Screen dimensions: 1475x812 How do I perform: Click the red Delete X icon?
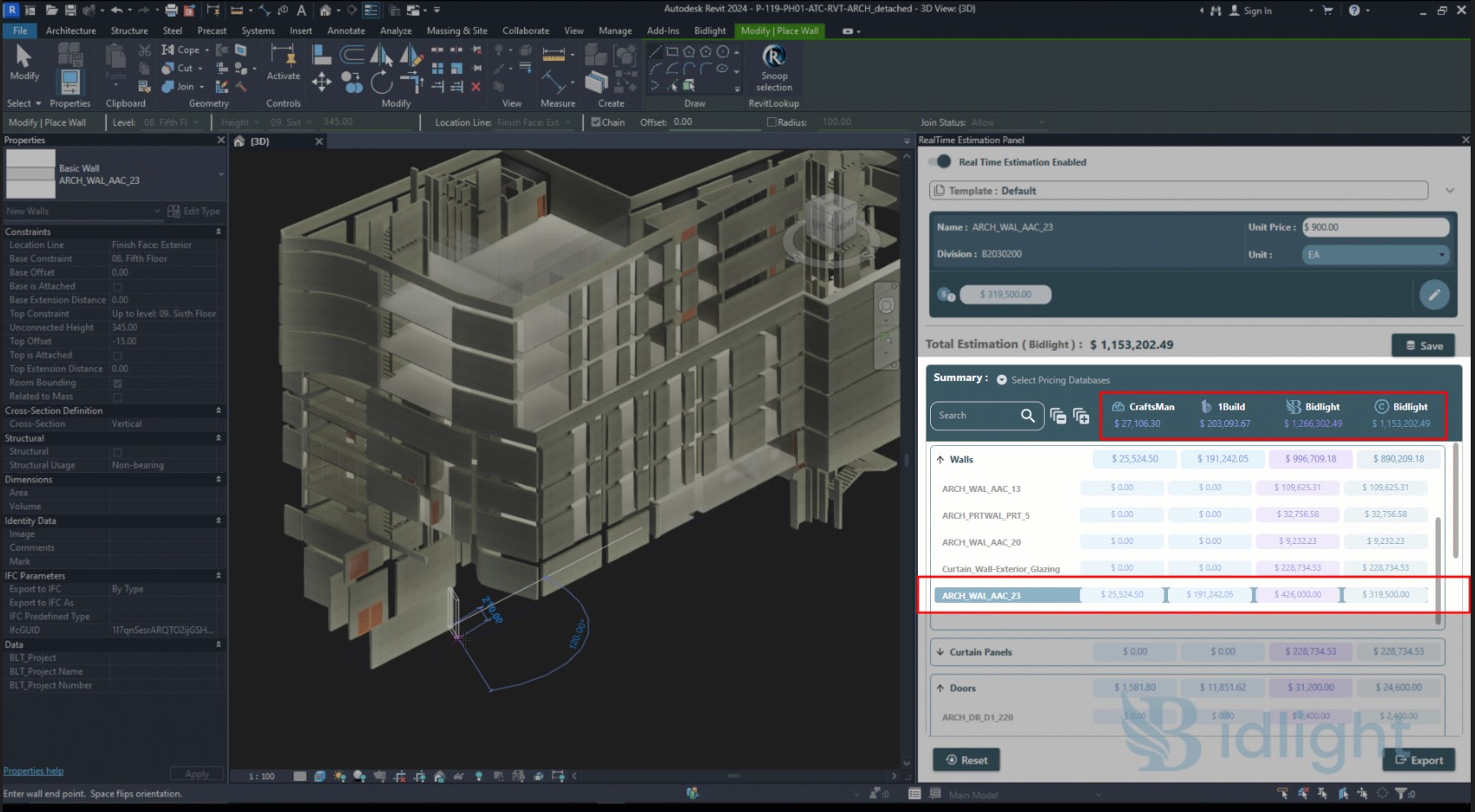475,87
